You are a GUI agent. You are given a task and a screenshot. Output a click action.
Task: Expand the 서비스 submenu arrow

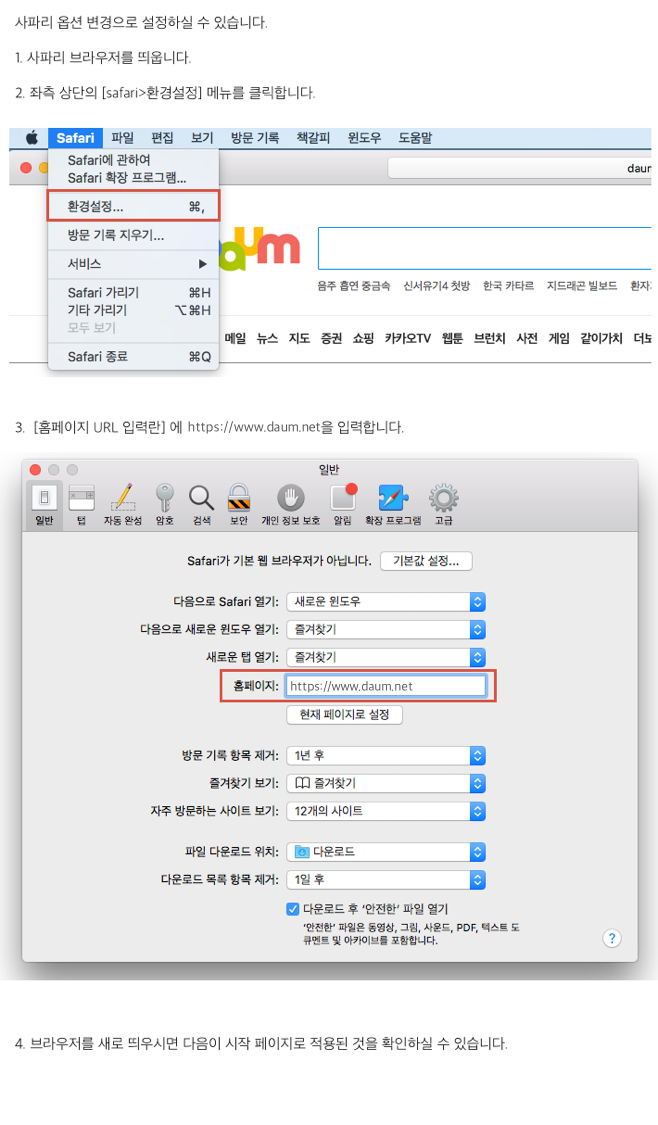tap(202, 264)
